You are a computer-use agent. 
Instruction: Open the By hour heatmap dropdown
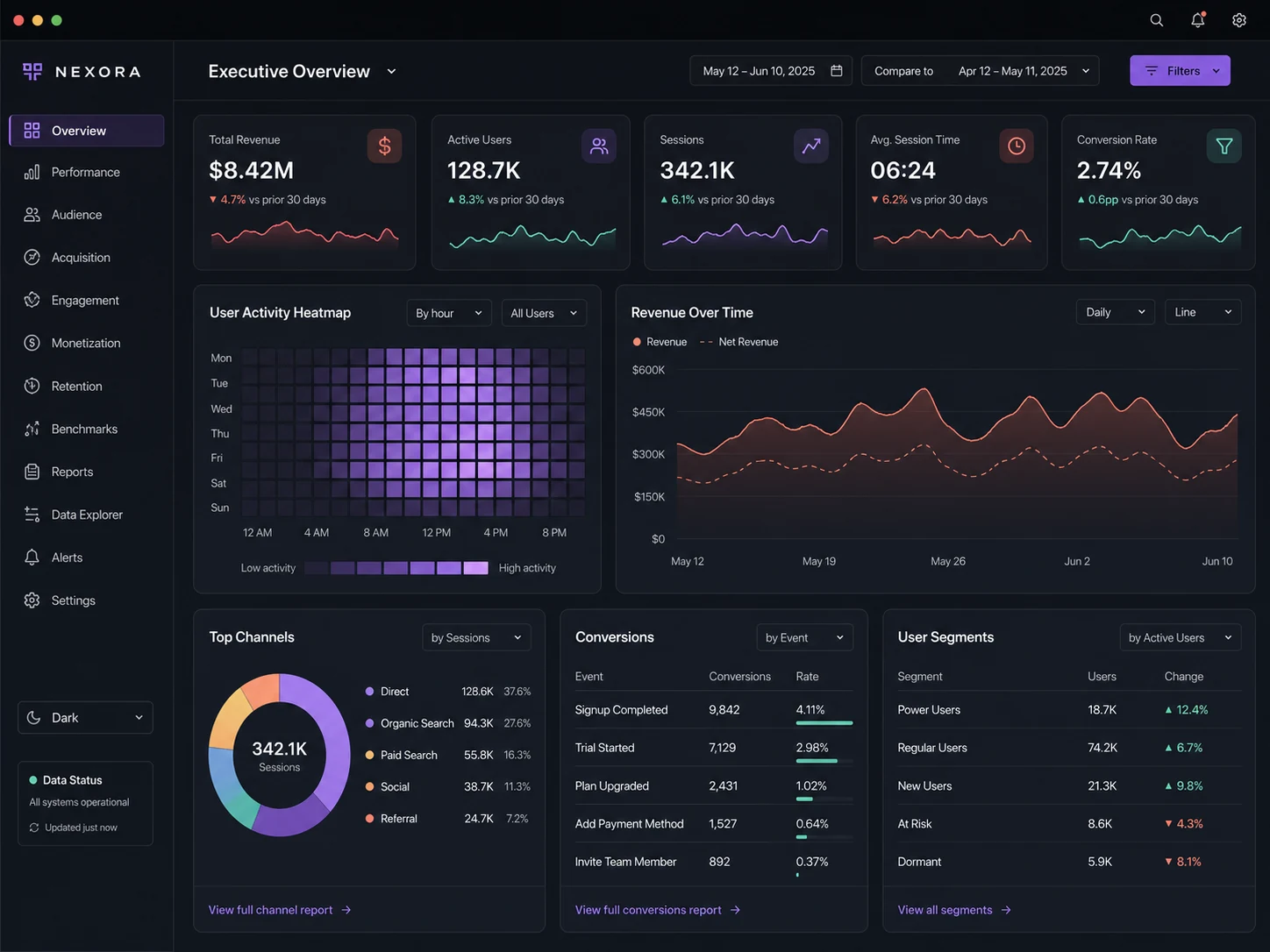(449, 313)
